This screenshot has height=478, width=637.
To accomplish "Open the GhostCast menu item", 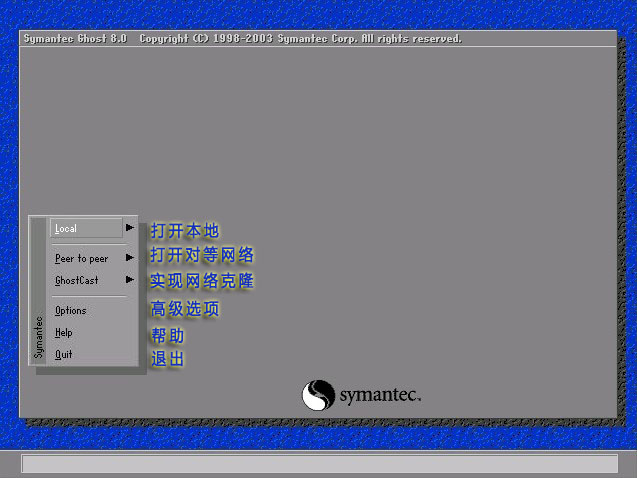I will pyautogui.click(x=76, y=280).
